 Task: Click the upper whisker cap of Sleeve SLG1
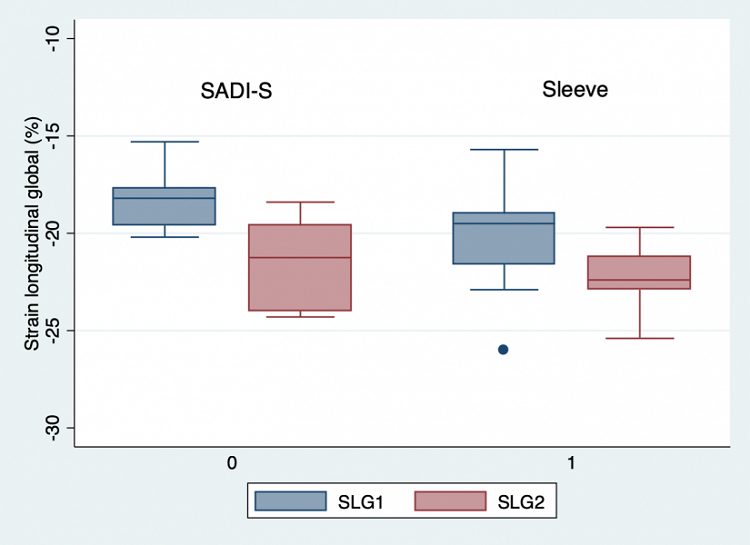coord(504,149)
